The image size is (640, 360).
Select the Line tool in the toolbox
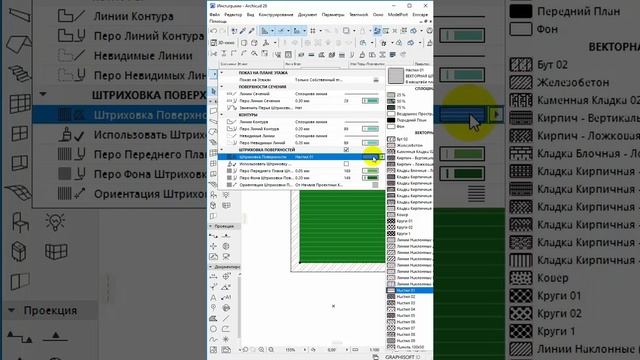point(226,318)
